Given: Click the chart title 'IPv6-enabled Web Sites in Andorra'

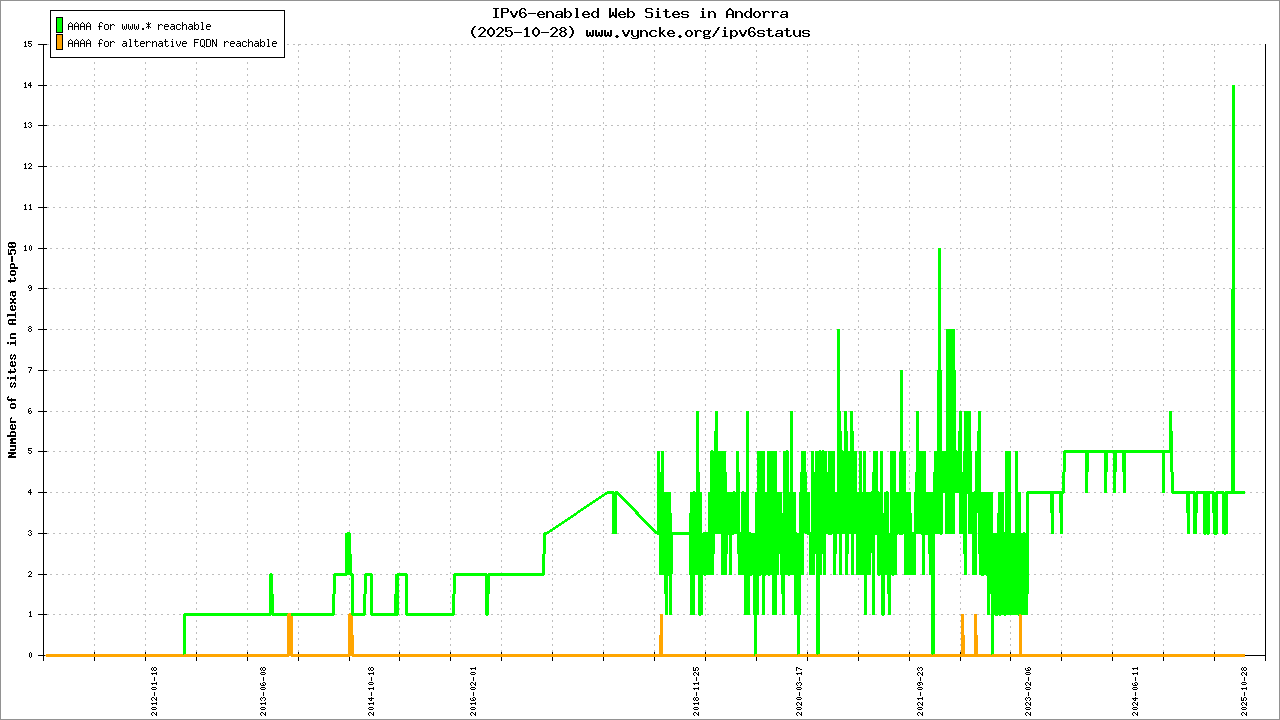Looking at the screenshot, I should click(640, 14).
